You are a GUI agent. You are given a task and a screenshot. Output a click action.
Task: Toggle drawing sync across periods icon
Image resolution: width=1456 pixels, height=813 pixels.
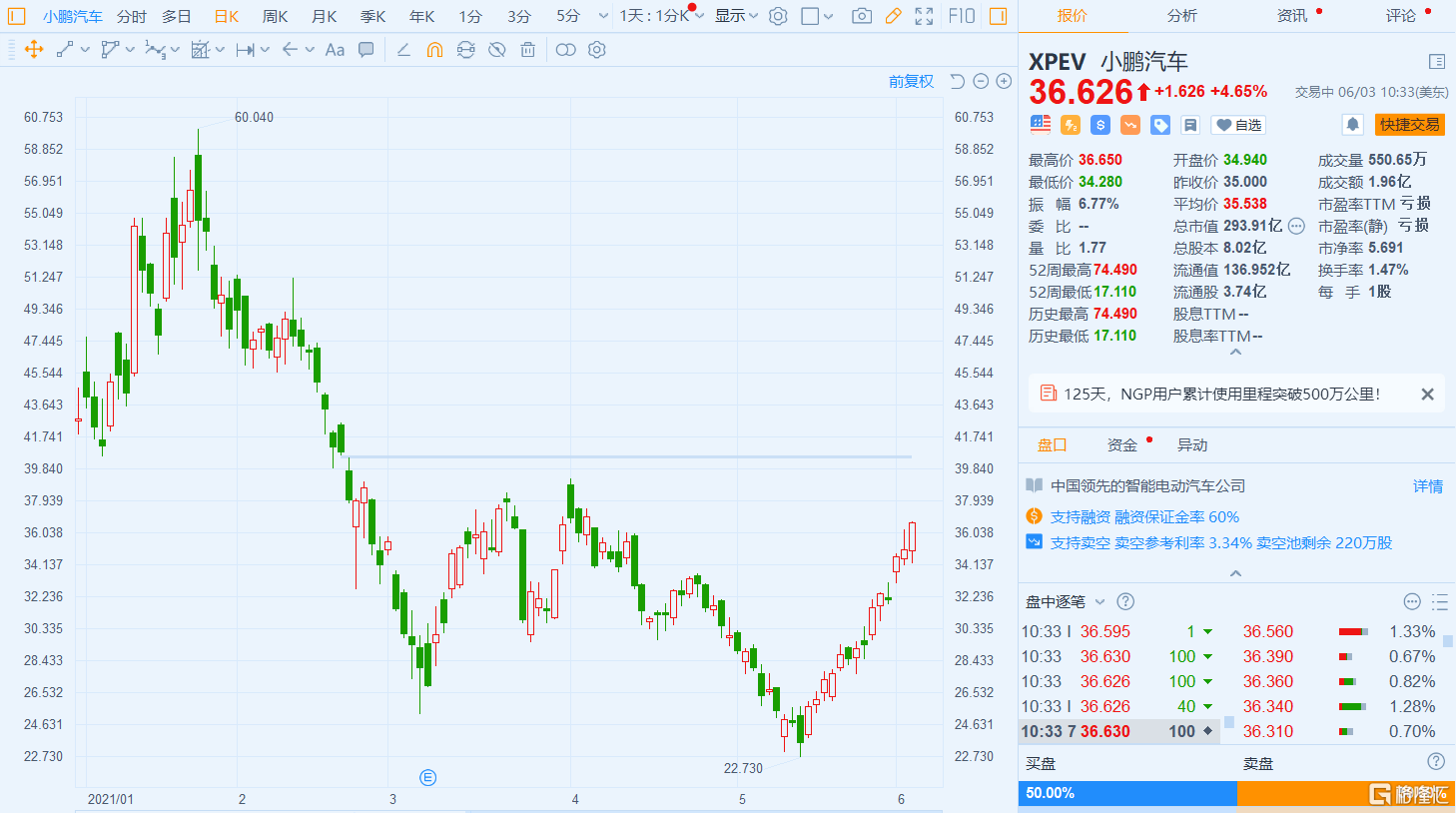click(465, 50)
